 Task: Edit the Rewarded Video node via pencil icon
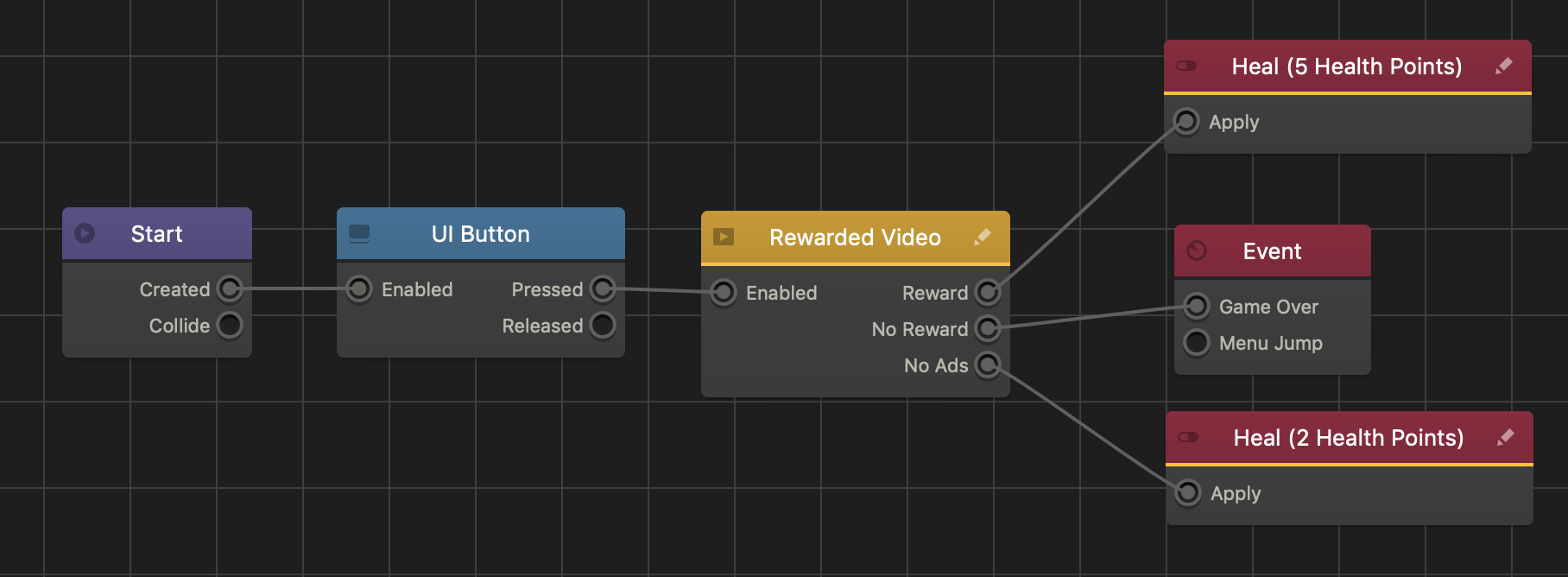point(983,237)
